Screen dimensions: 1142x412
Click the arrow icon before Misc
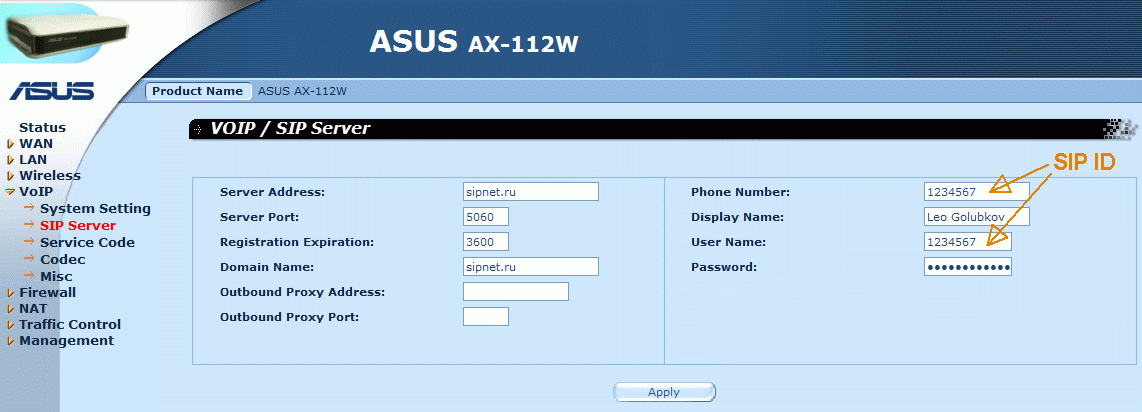28,276
